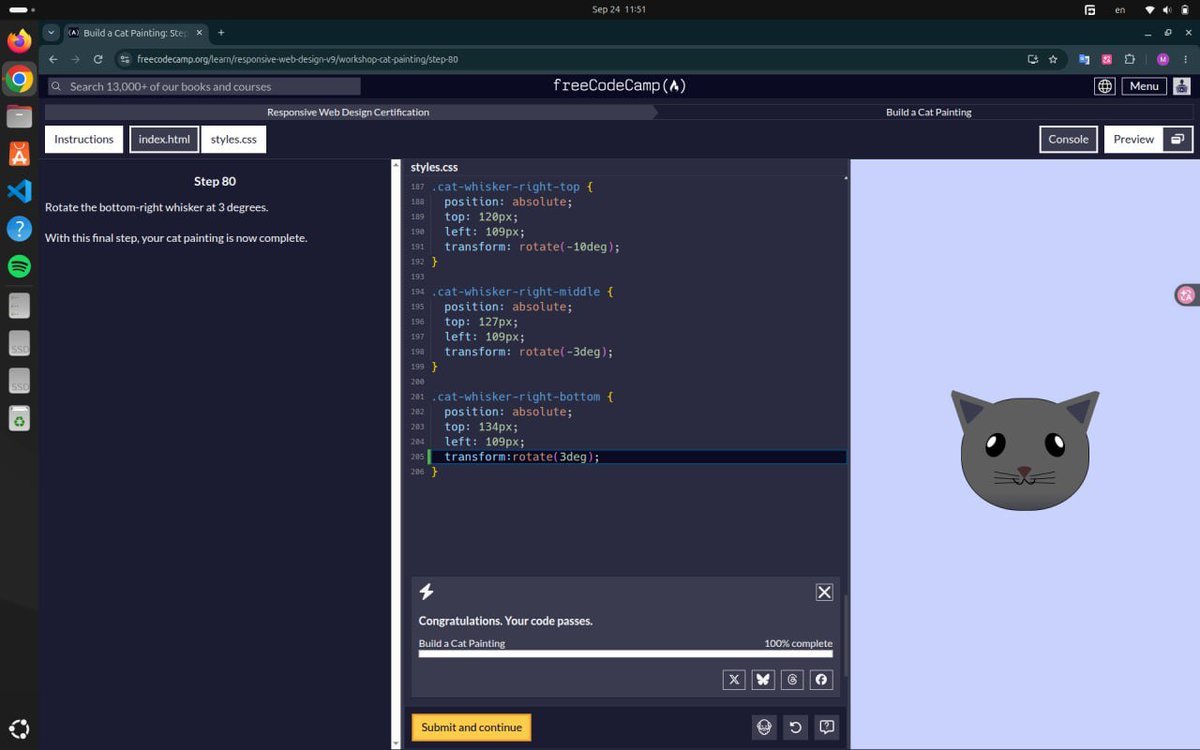Viewport: 1200px width, 750px height.
Task: Click freeCodeCamp logo
Action: tap(619, 86)
